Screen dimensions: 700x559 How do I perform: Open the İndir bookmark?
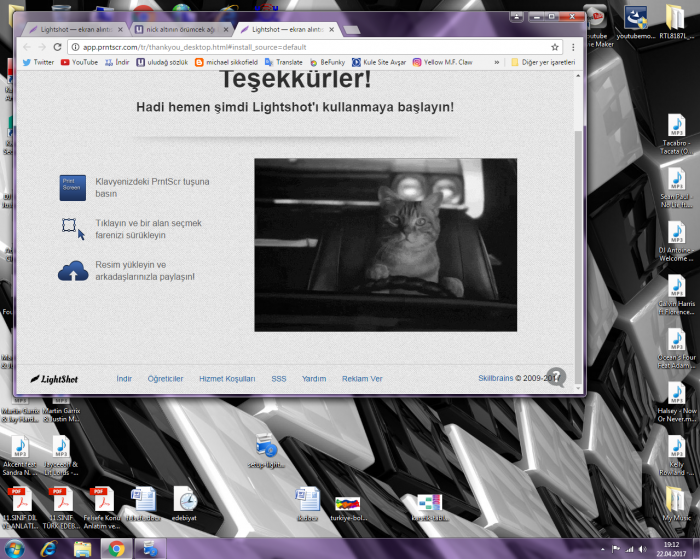117,62
